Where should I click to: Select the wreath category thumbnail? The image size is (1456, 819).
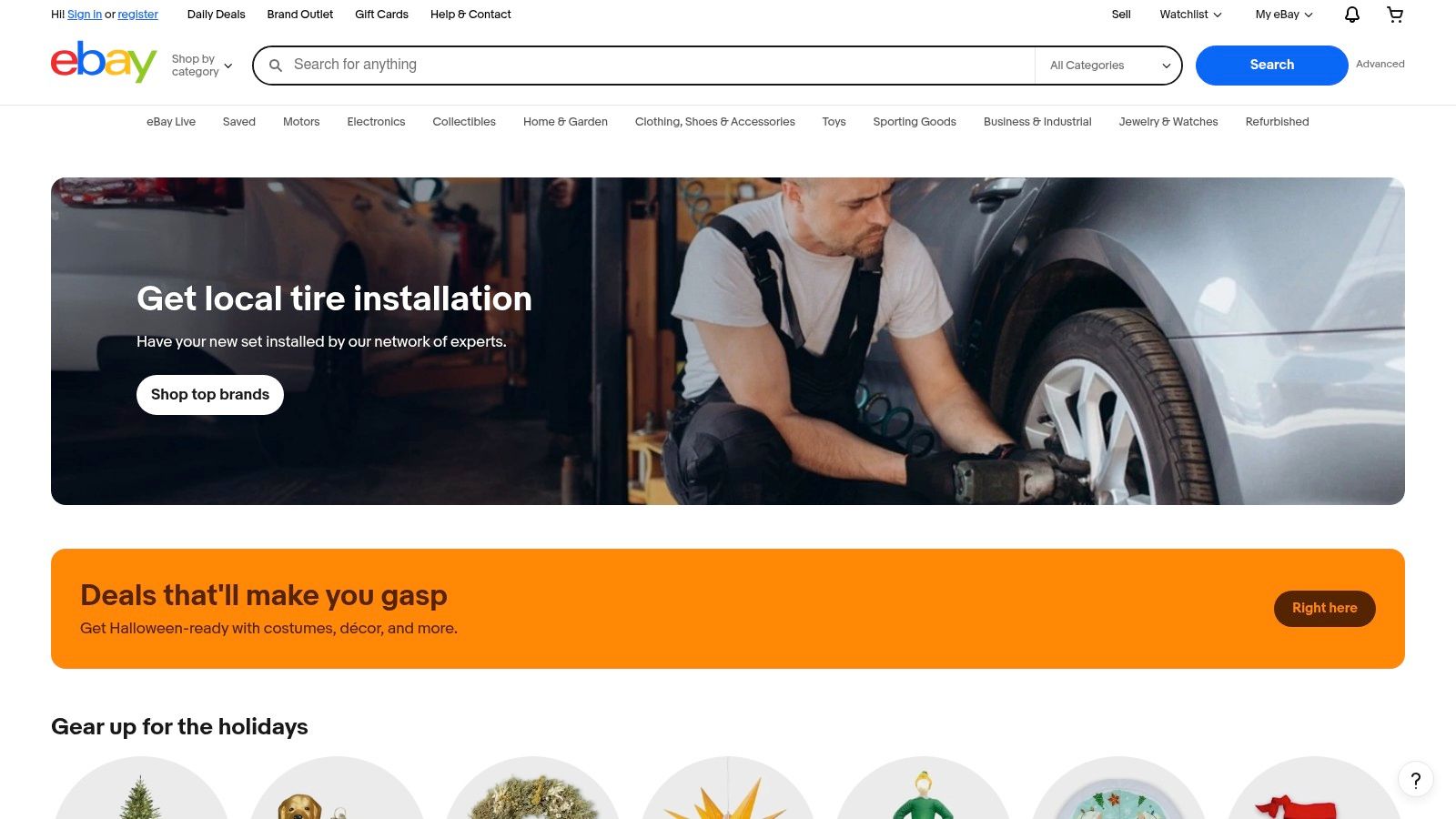pos(532,792)
